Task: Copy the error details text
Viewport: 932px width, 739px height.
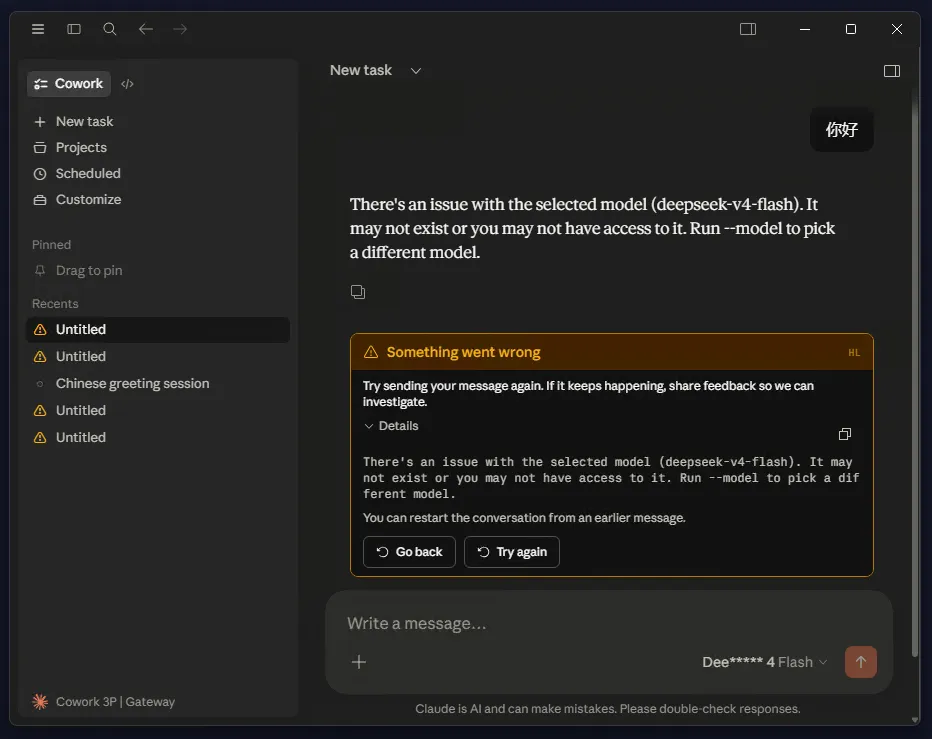Action: tap(845, 434)
